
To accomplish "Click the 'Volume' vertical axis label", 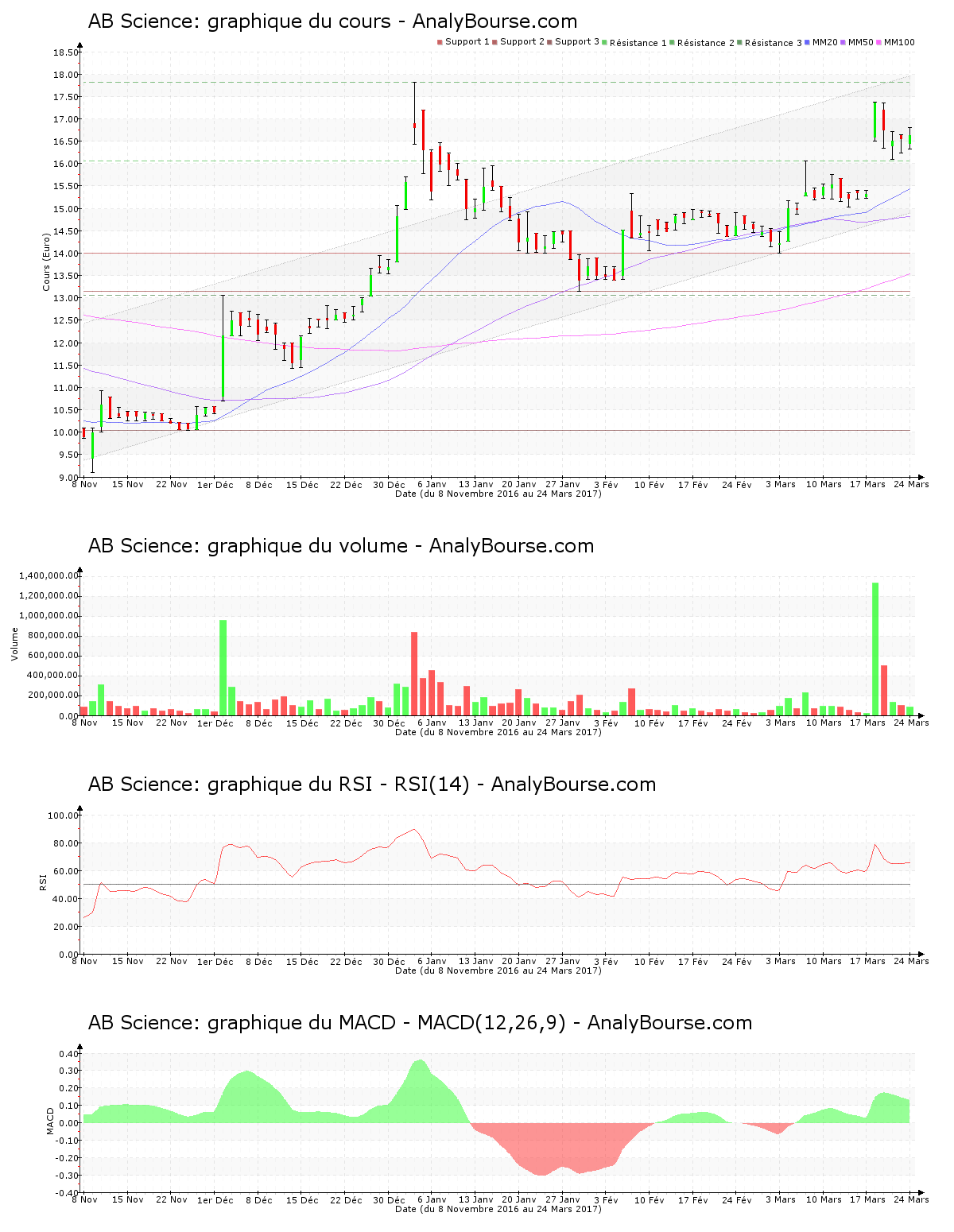I will (x=14, y=644).
